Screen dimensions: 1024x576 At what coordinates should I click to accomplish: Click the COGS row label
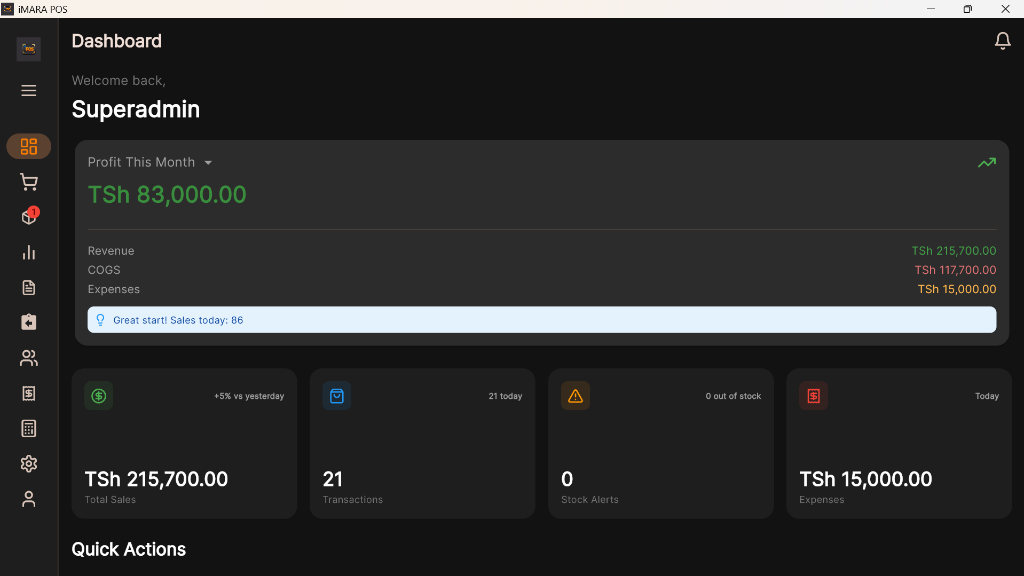tap(104, 270)
